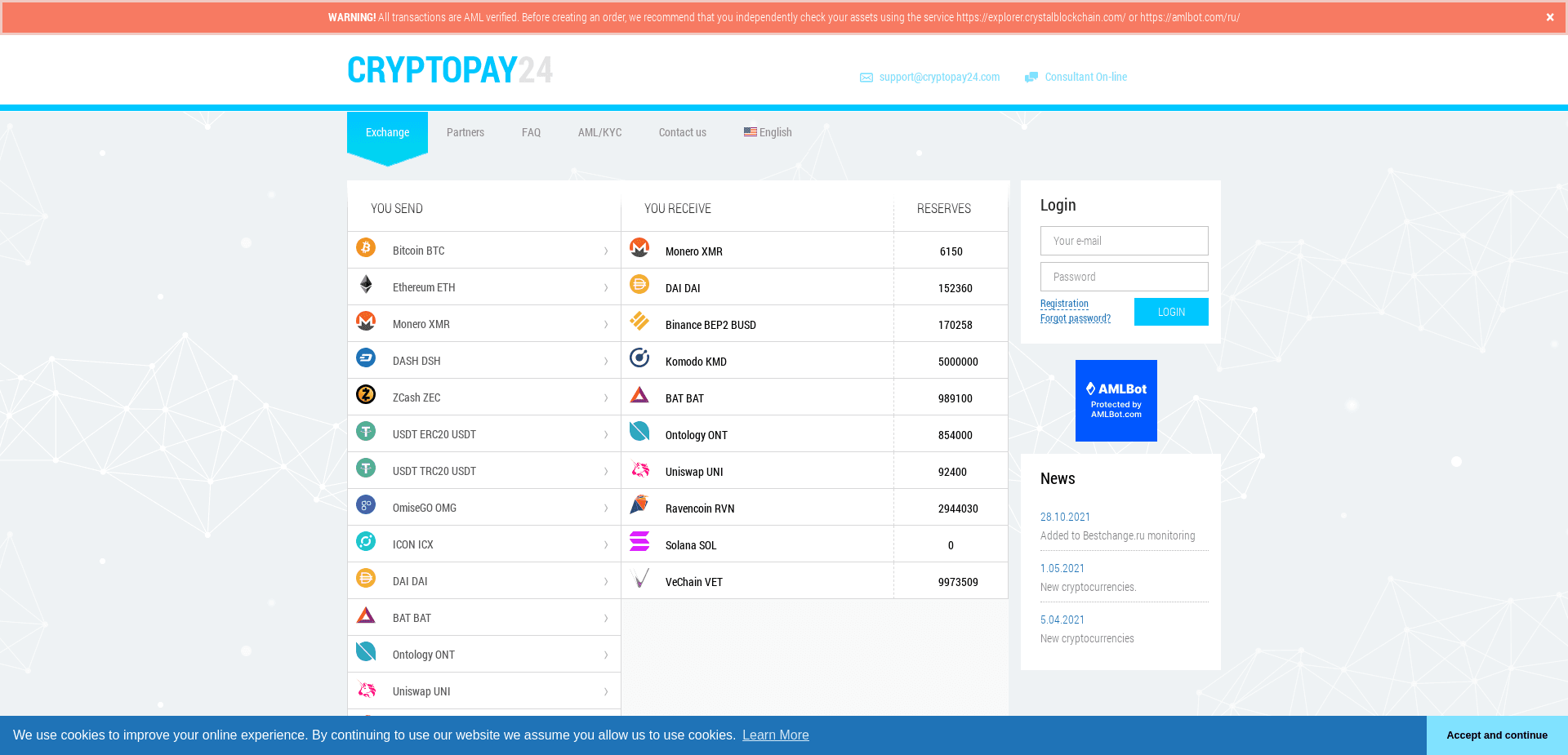The image size is (1568, 755).
Task: Select the ZCash ZEC icon
Action: click(366, 395)
